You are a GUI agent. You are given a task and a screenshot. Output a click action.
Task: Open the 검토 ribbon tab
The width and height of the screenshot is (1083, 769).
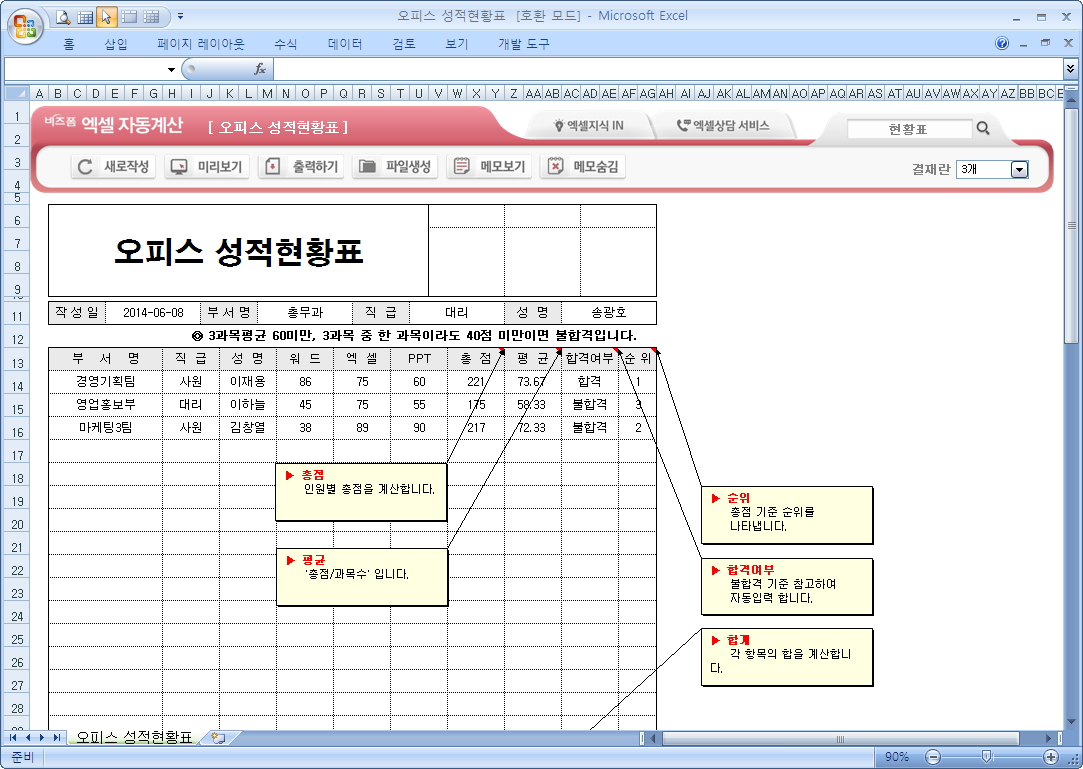[403, 44]
